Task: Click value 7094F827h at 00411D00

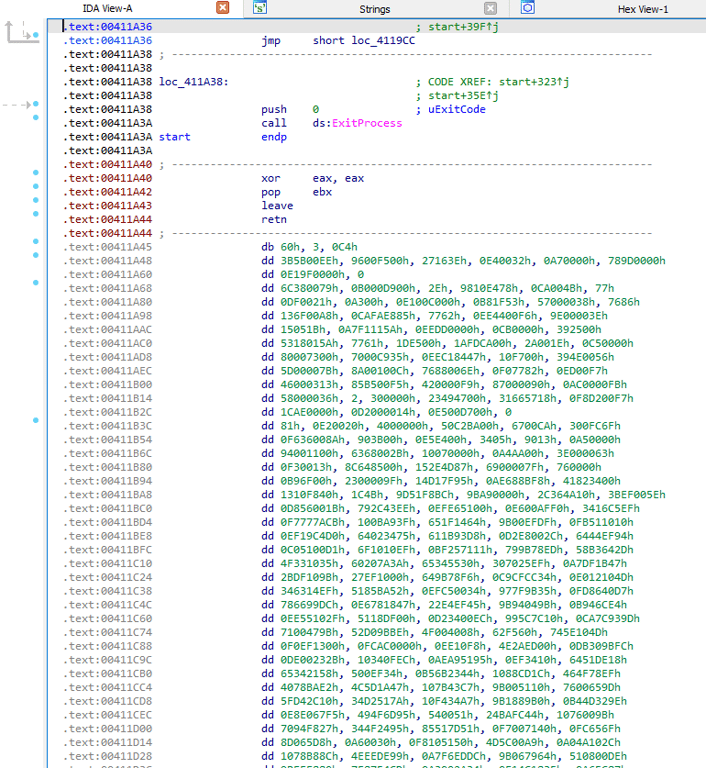Action: tap(312, 728)
